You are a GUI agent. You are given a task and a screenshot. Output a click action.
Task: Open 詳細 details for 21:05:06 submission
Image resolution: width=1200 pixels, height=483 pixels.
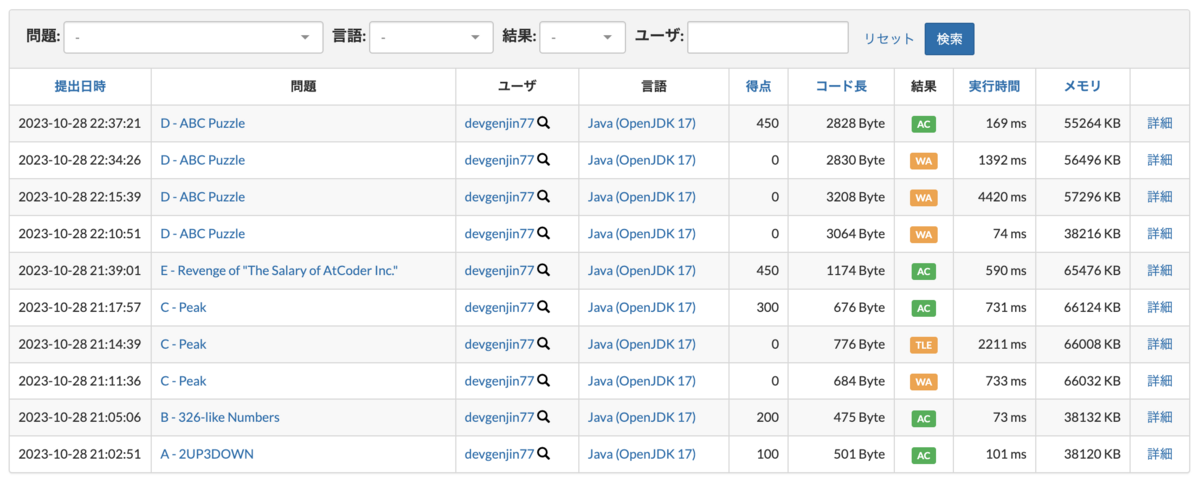1160,417
